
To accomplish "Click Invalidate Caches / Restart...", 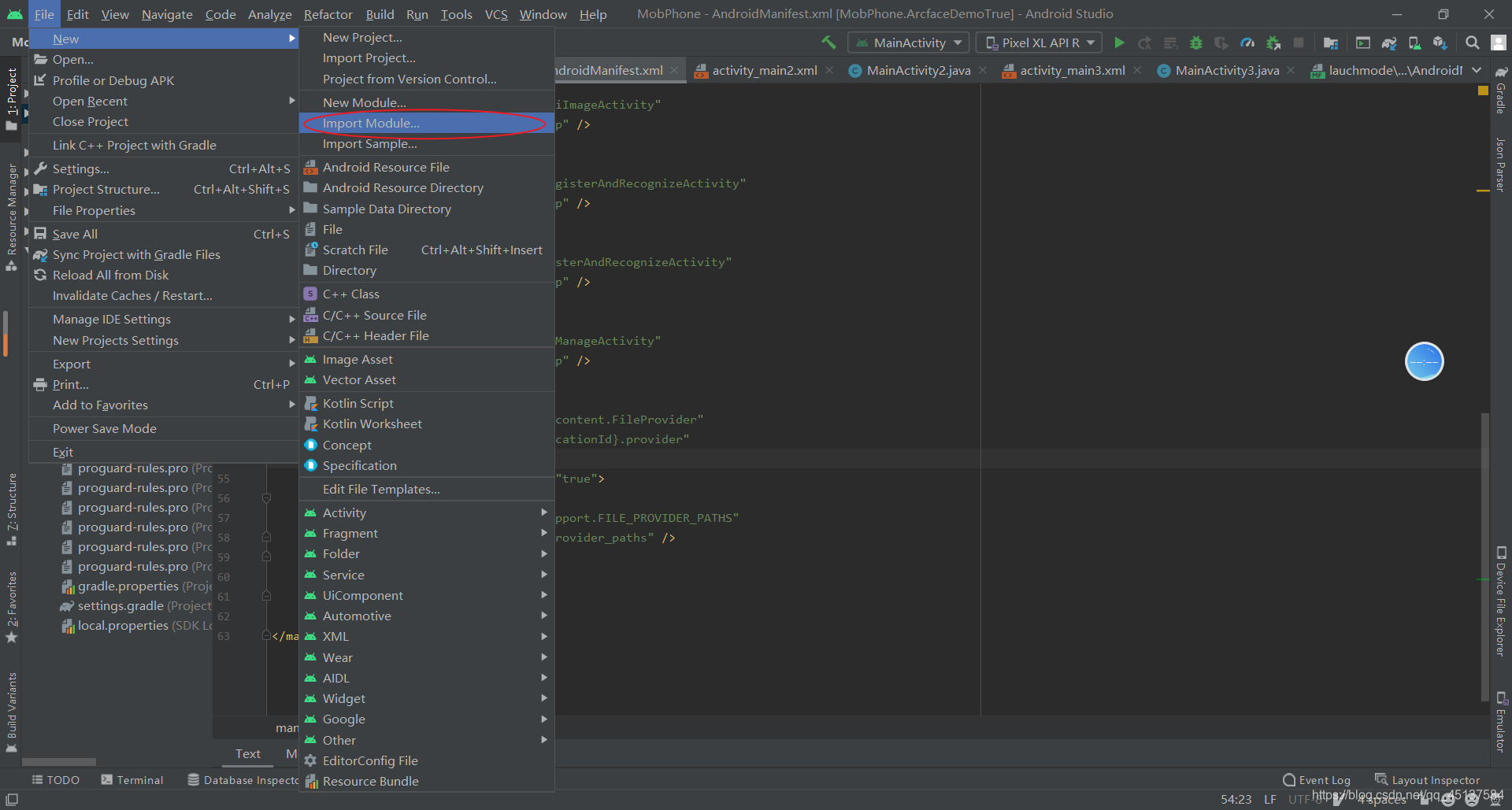I will [x=164, y=295].
